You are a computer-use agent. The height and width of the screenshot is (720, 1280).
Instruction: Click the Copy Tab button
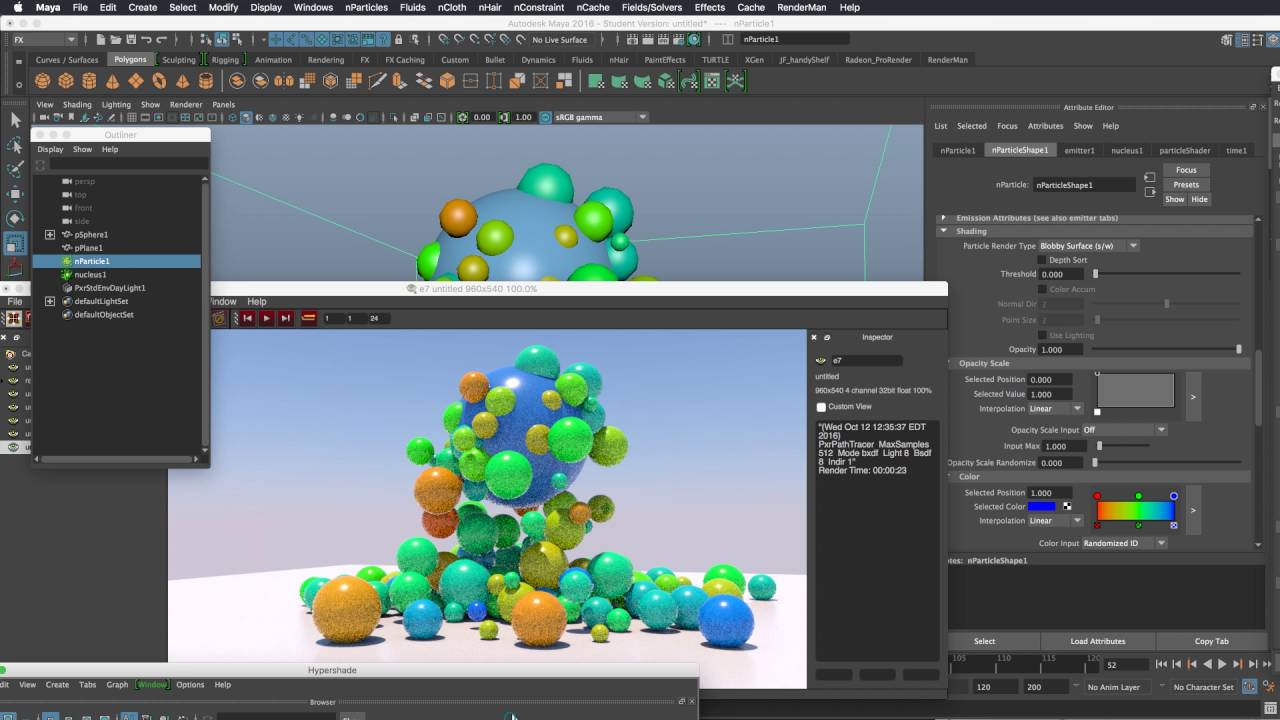(1211, 641)
